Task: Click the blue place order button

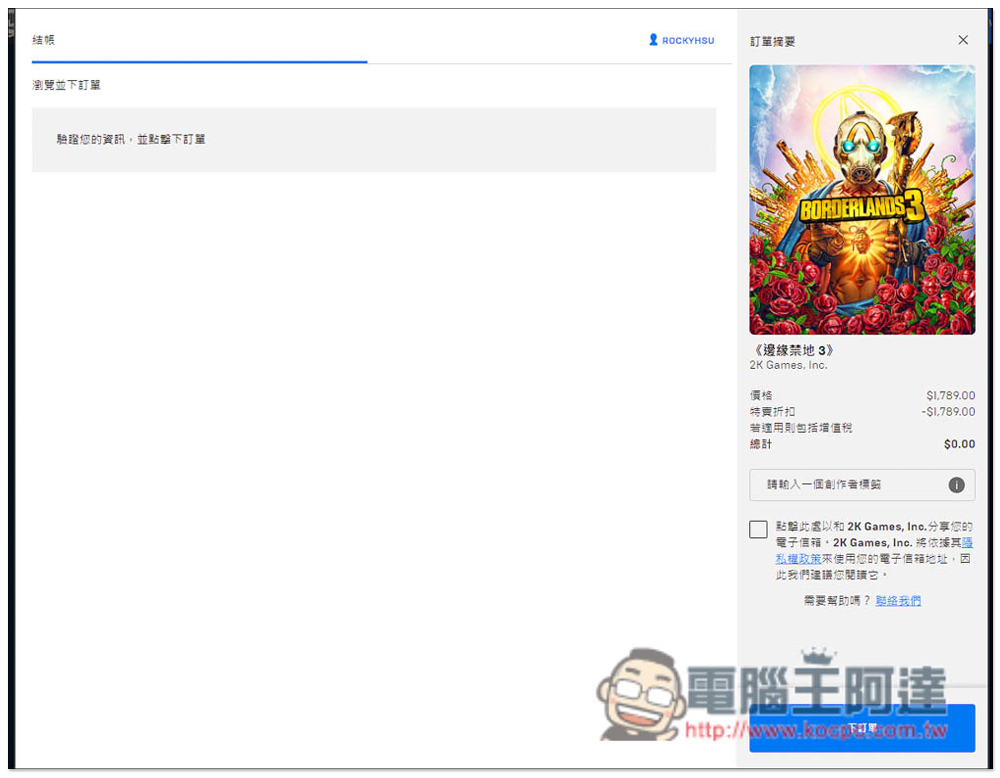Action: (862, 728)
